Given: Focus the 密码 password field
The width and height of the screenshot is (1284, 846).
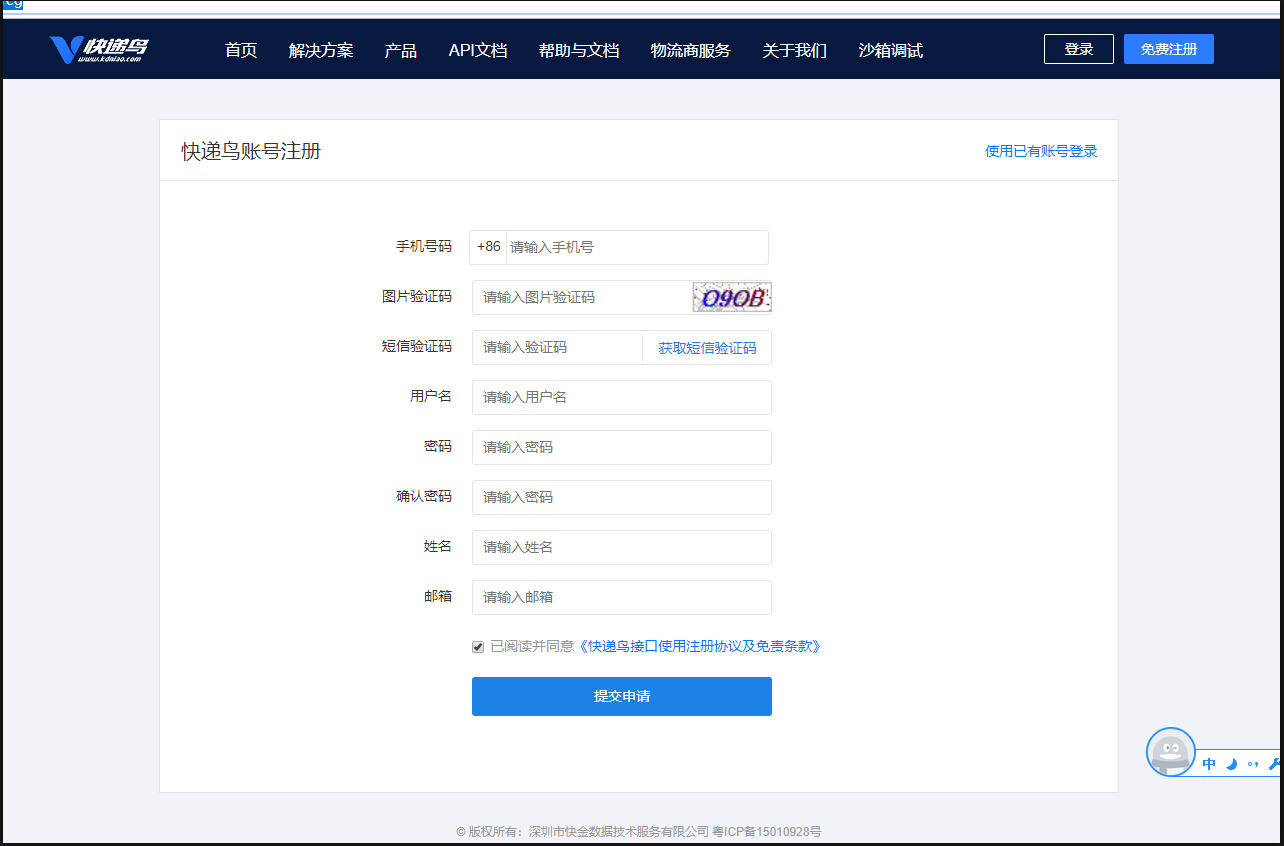Looking at the screenshot, I should [622, 447].
